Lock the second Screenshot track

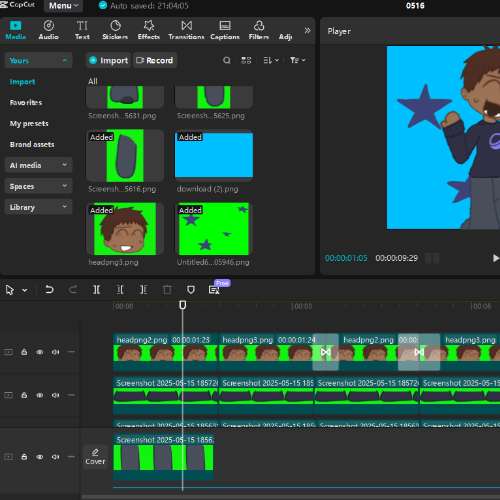point(24,395)
